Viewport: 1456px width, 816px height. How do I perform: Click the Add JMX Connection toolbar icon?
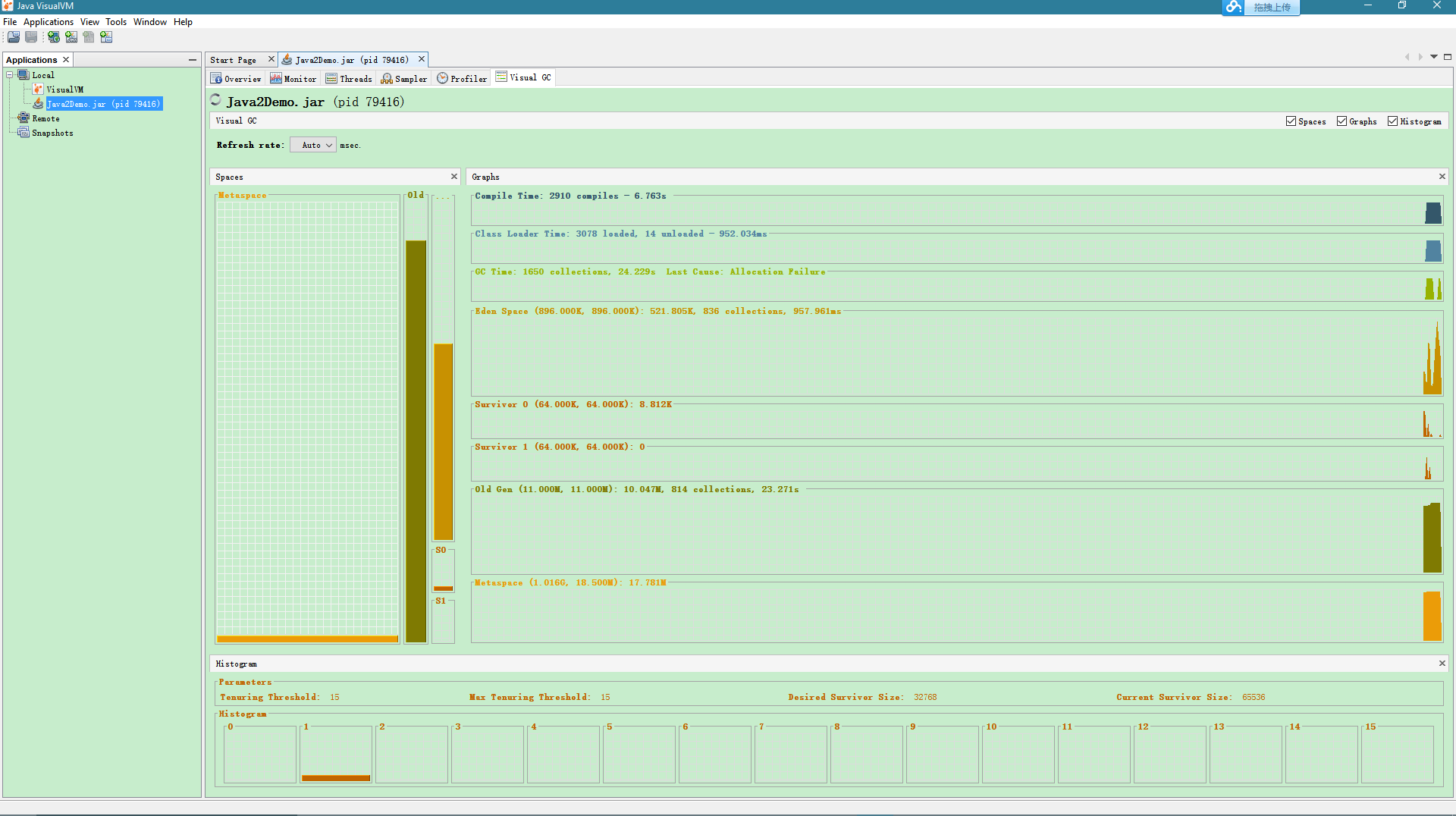(x=71, y=37)
